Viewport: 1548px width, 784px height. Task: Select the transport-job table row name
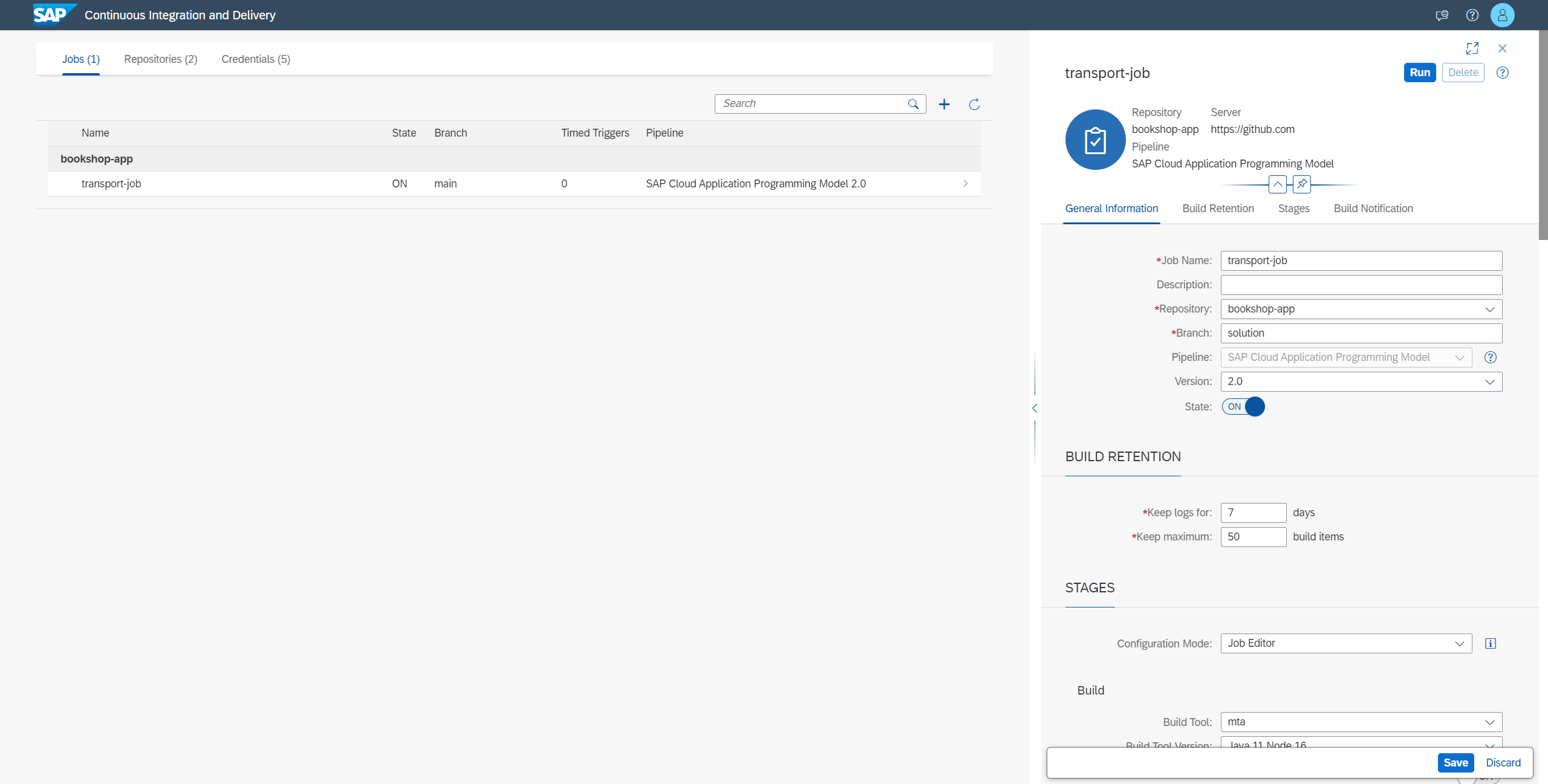111,184
